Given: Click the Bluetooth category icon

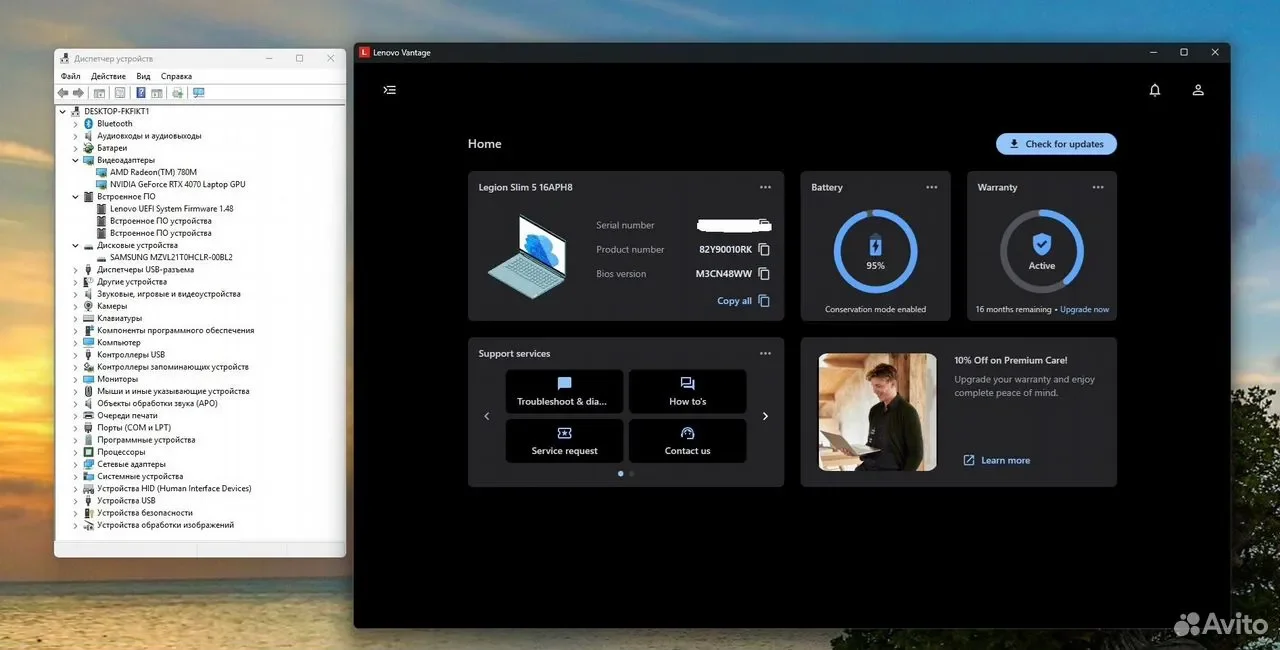Looking at the screenshot, I should pyautogui.click(x=88, y=124).
